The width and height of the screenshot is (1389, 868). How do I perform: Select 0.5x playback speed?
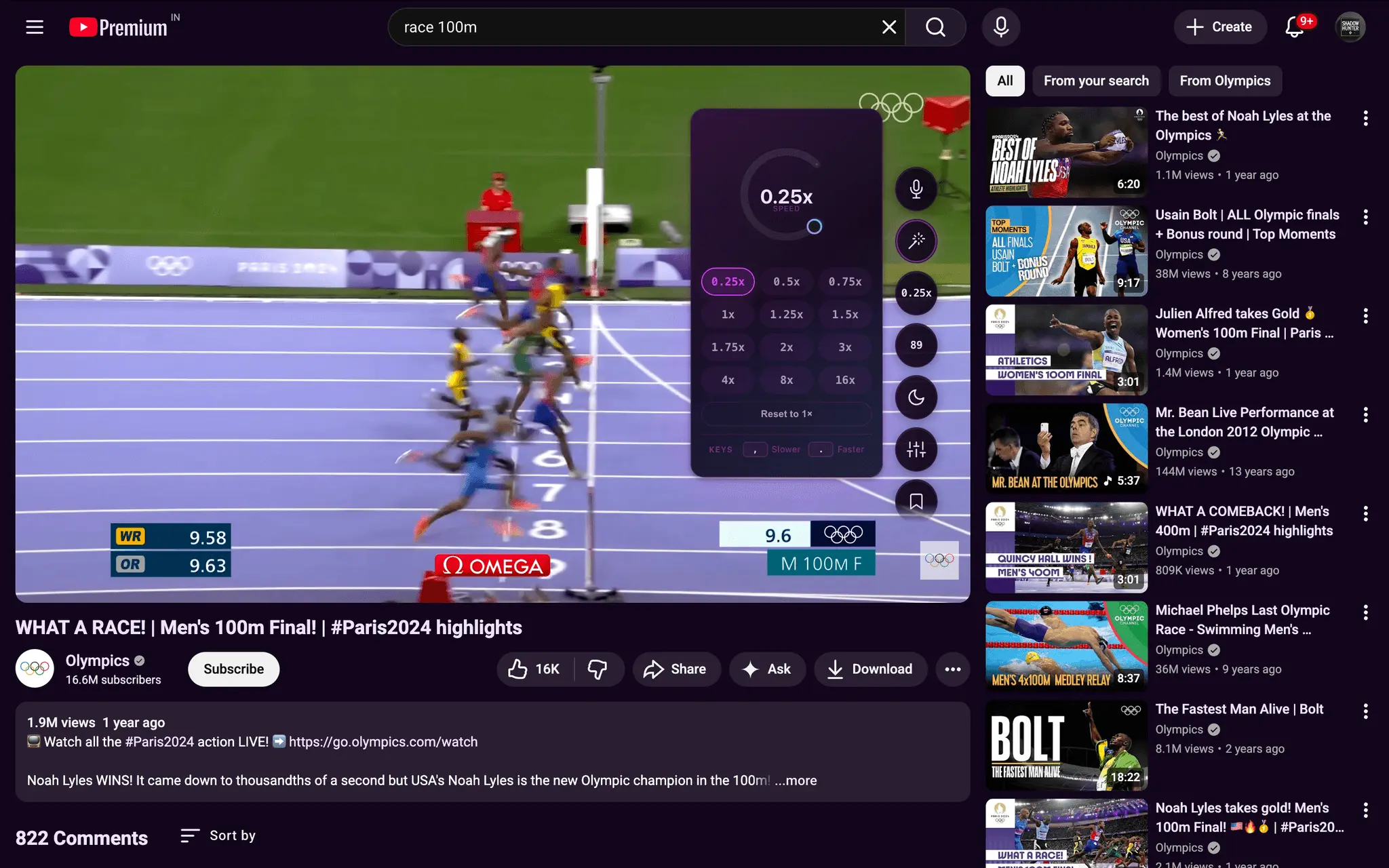click(x=787, y=281)
